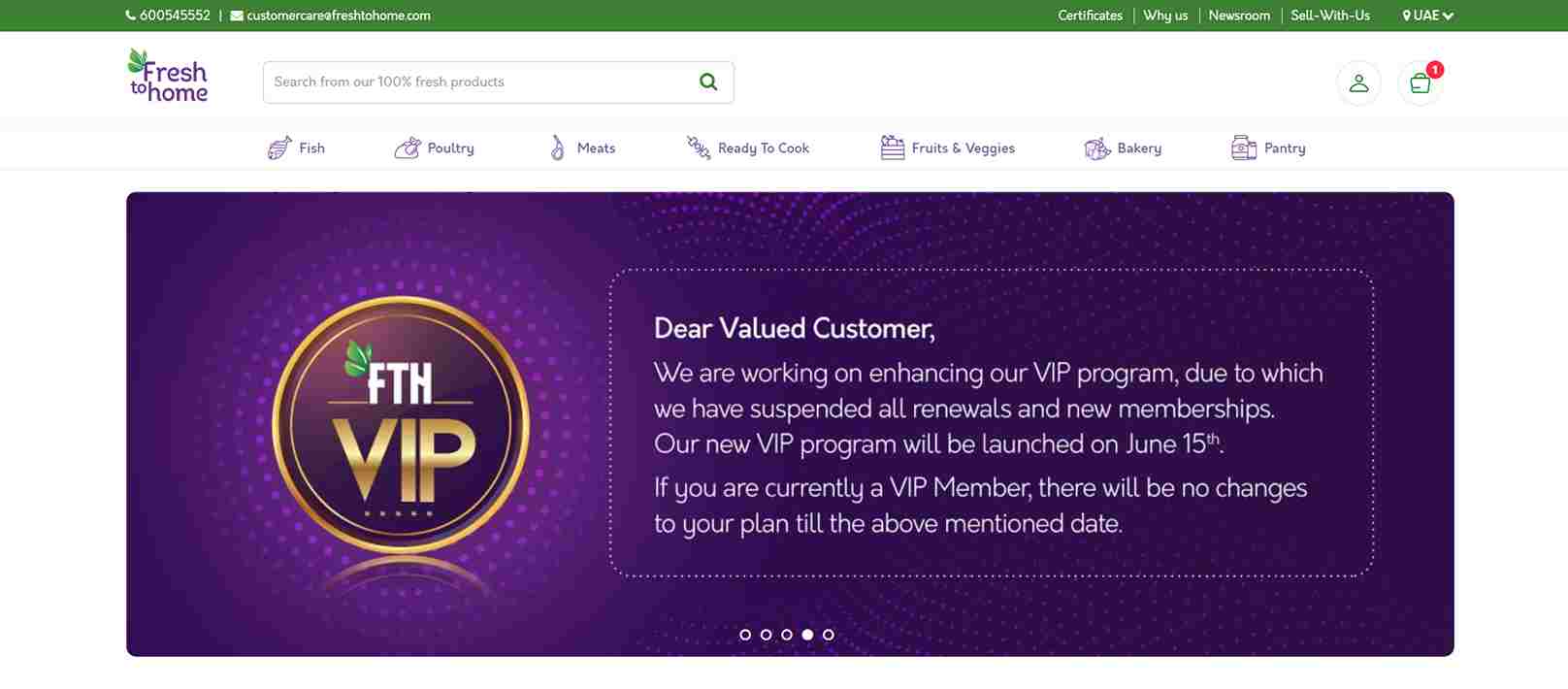
Task: Open the Ready To Cook menu
Action: [763, 148]
